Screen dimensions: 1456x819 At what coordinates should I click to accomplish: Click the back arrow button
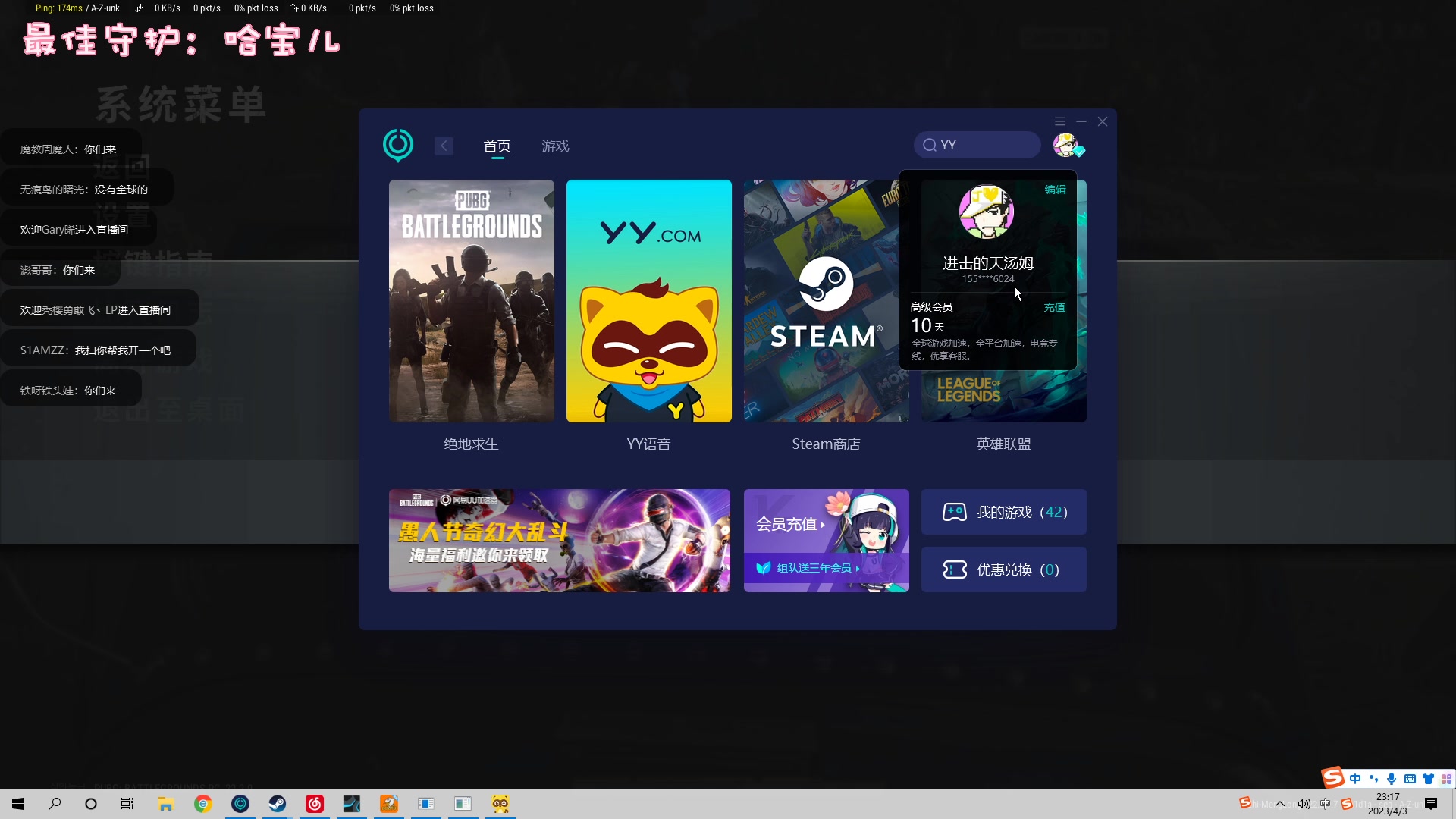pos(444,146)
